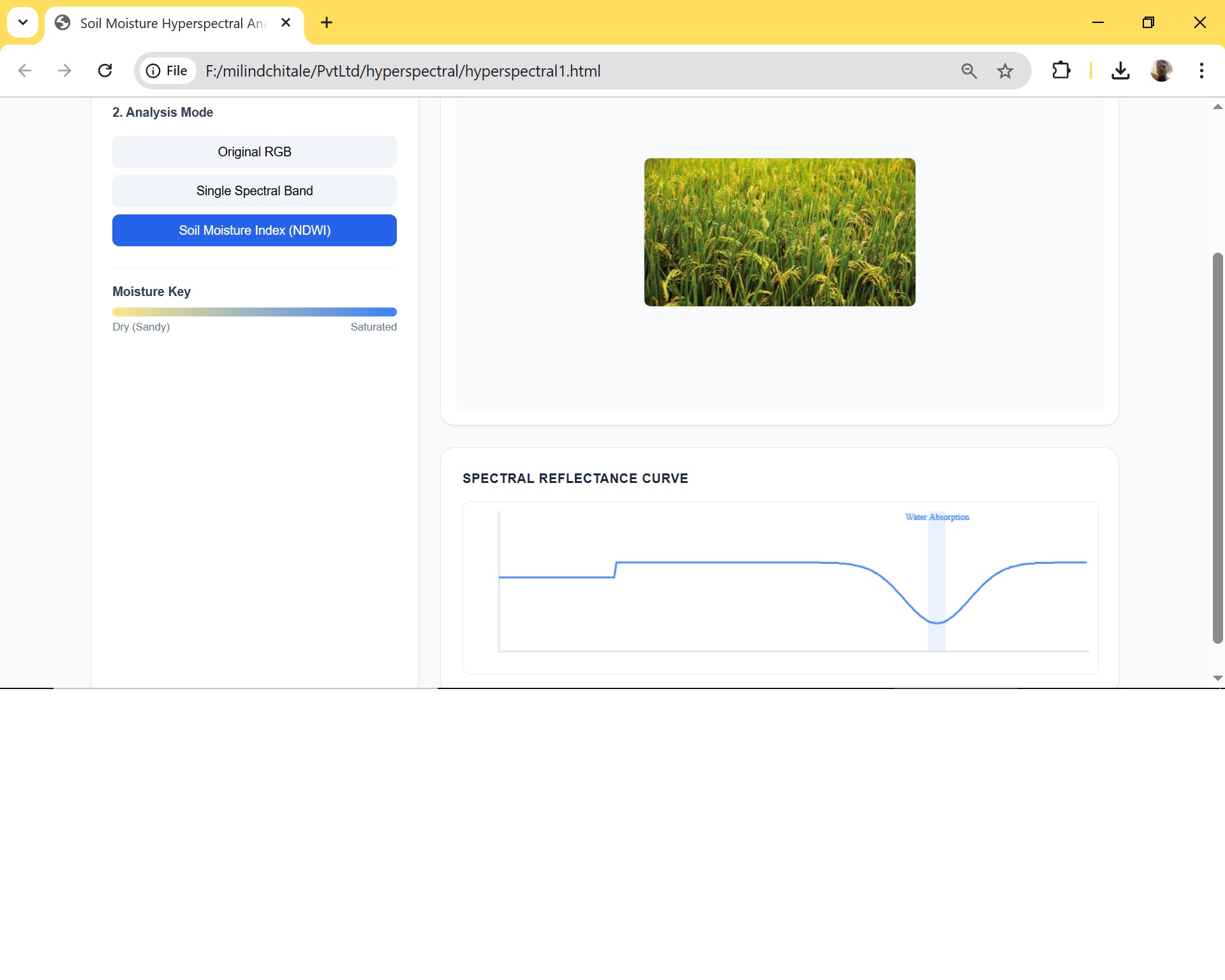The image size is (1225, 980).
Task: Bookmark this page with the star
Action: click(x=1005, y=71)
